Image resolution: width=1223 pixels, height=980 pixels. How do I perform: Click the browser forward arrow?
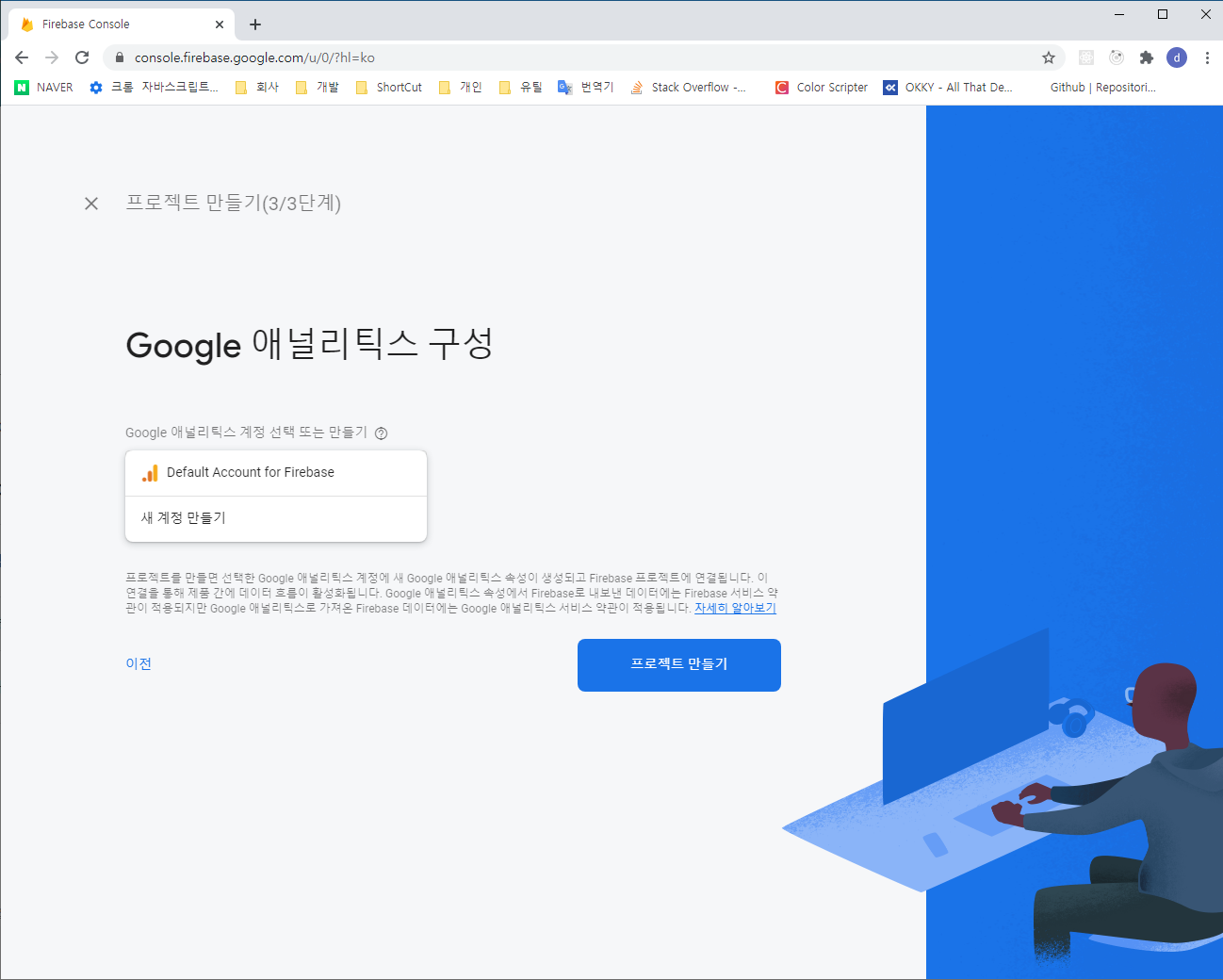pos(52,57)
